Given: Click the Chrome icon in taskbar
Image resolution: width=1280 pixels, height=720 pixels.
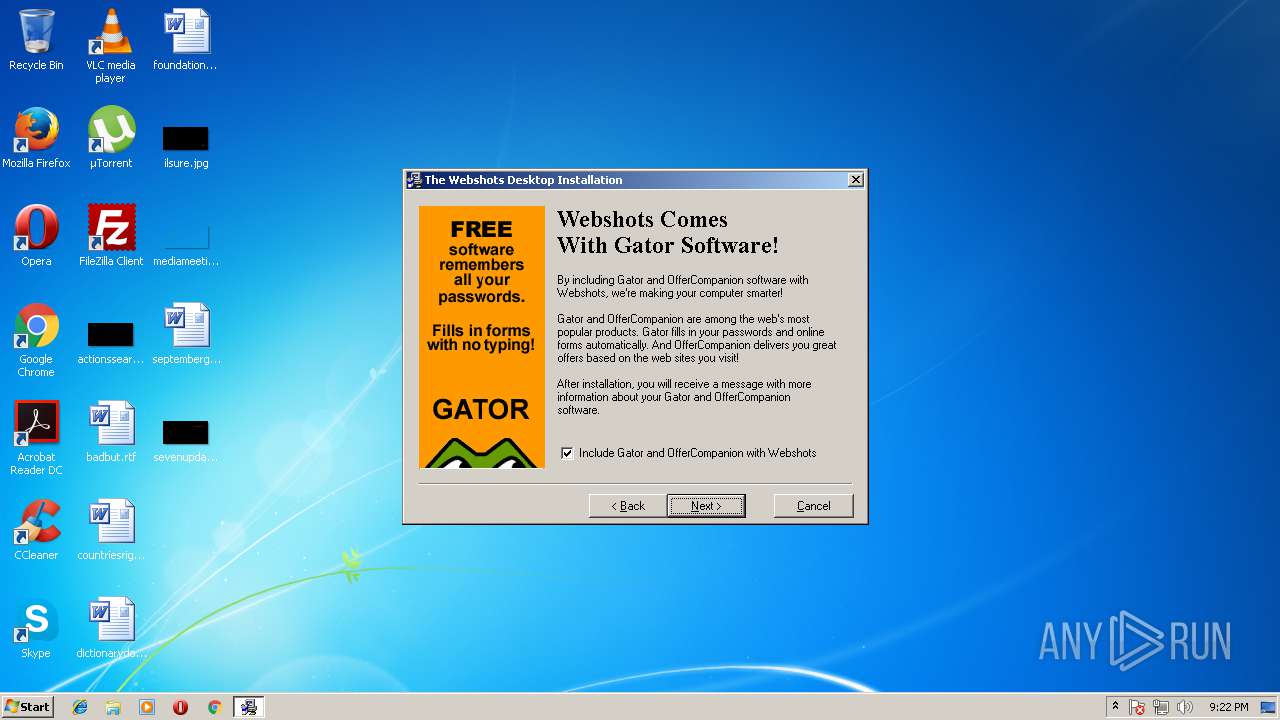Looking at the screenshot, I should [x=214, y=707].
